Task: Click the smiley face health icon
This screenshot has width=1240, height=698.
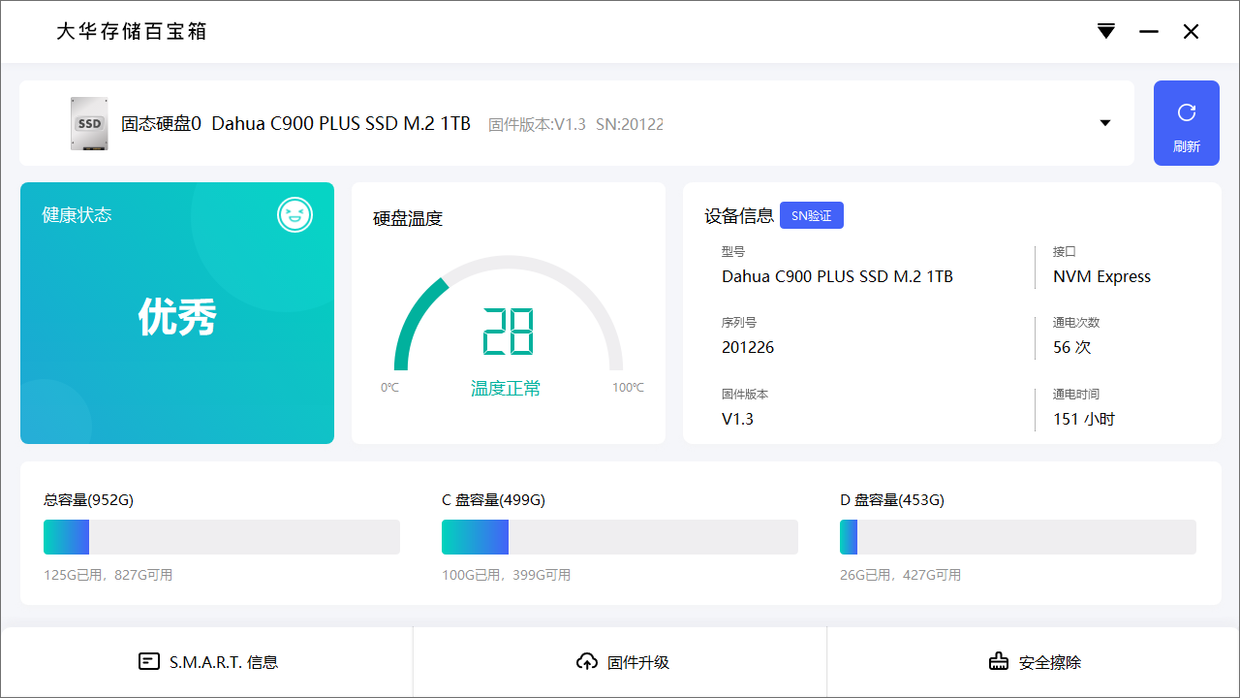Action: (295, 214)
